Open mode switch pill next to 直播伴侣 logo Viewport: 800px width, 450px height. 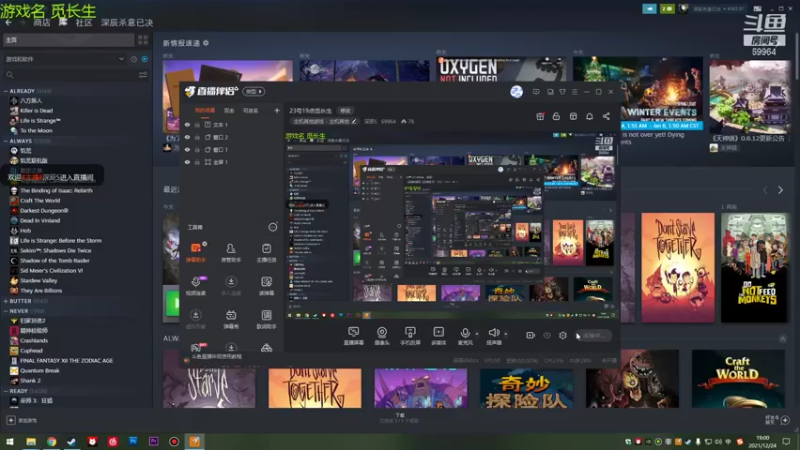coord(254,91)
